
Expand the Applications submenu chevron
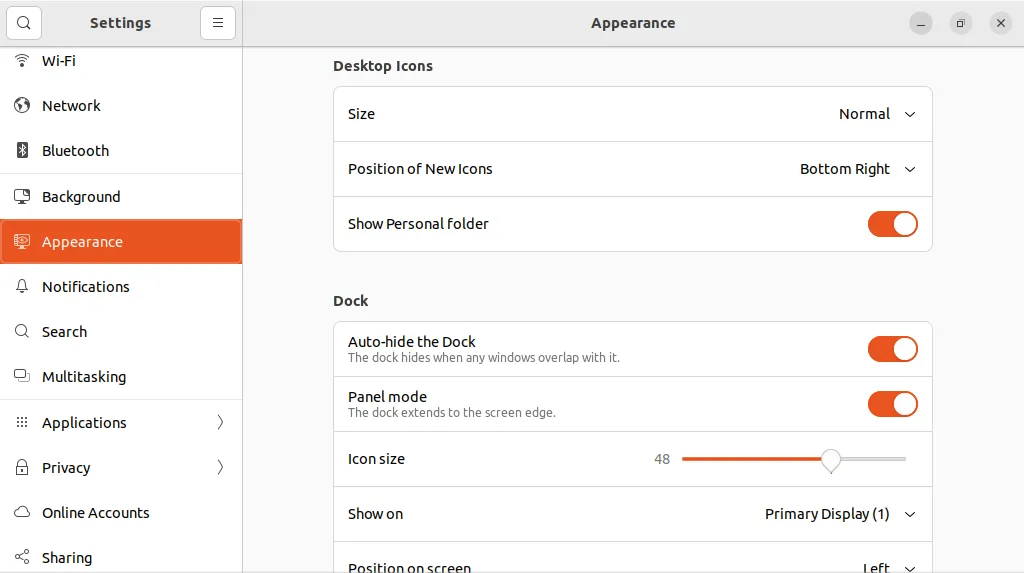coord(220,423)
